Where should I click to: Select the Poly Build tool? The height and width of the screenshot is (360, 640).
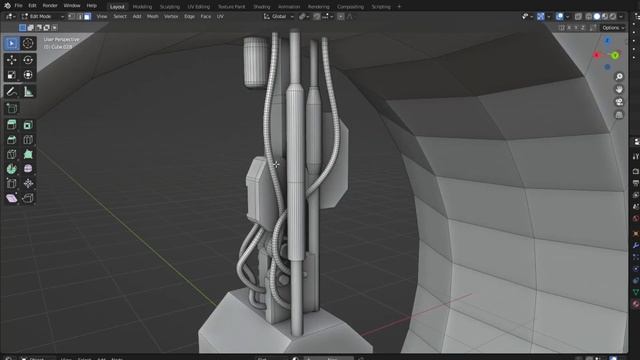tap(28, 154)
